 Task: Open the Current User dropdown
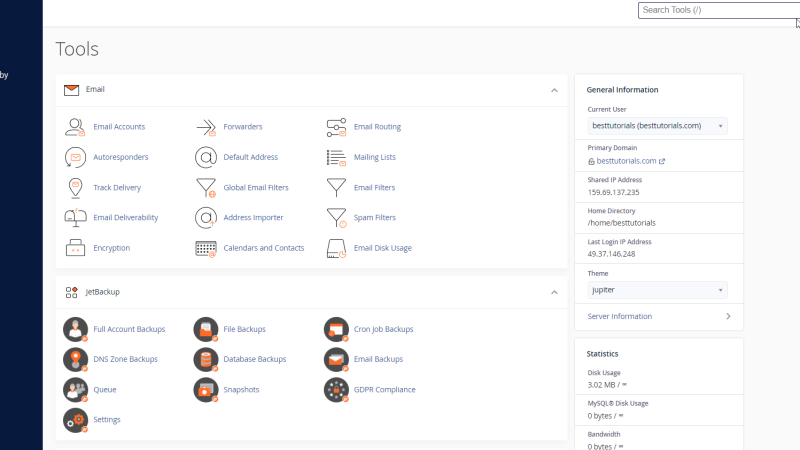(x=658, y=126)
